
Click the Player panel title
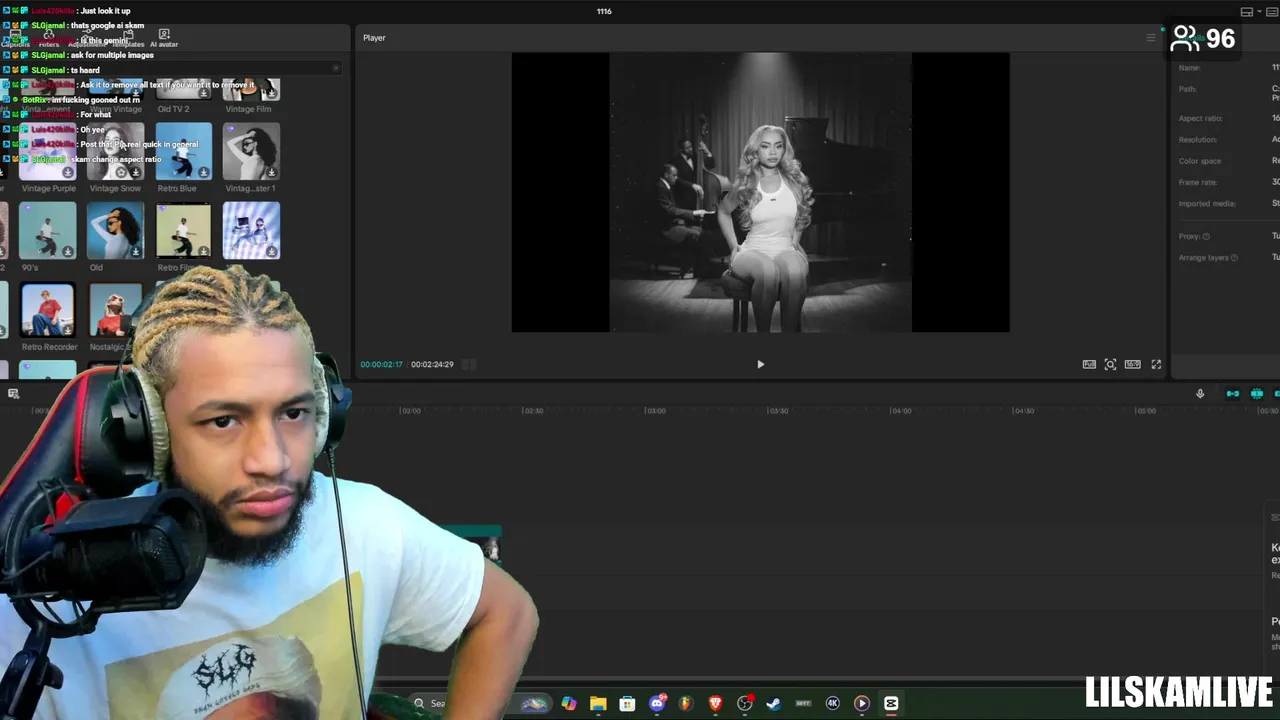374,38
